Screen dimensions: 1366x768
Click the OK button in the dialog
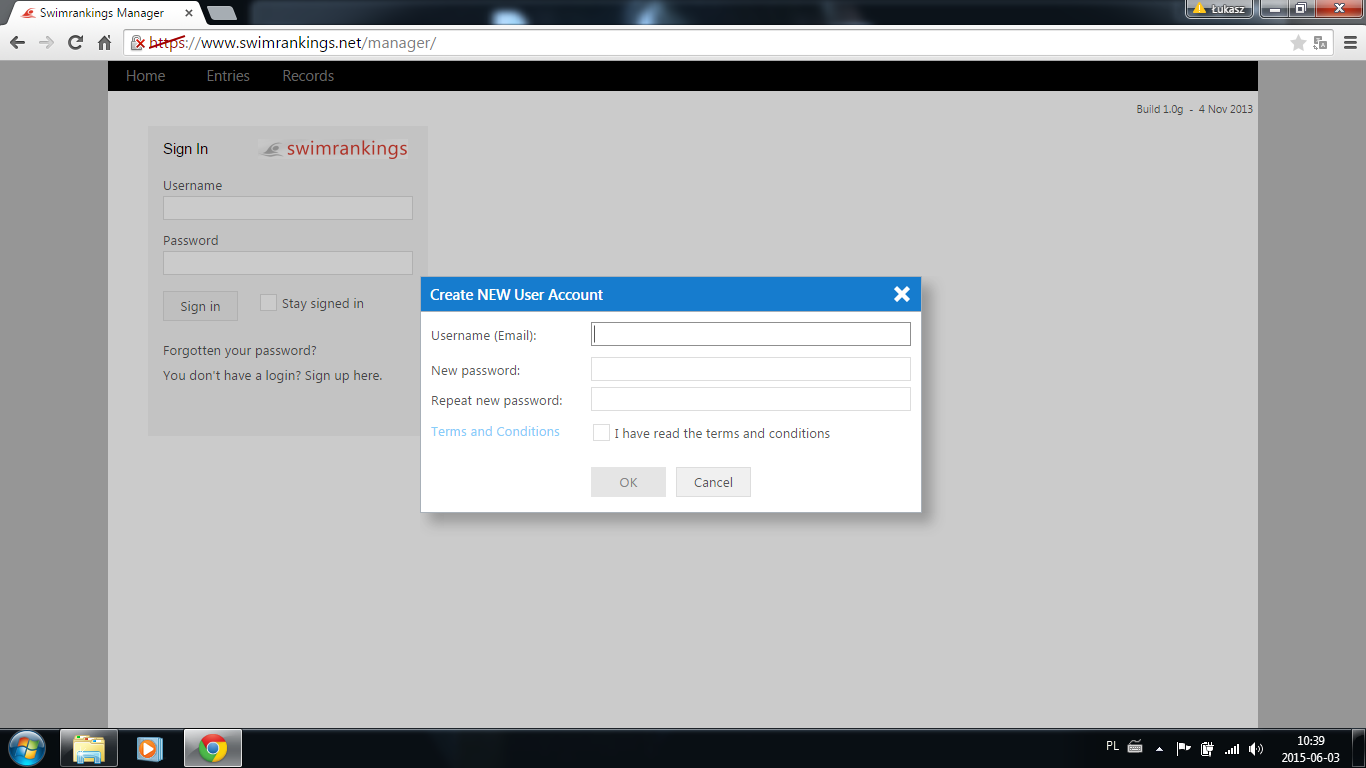pyautogui.click(x=628, y=482)
